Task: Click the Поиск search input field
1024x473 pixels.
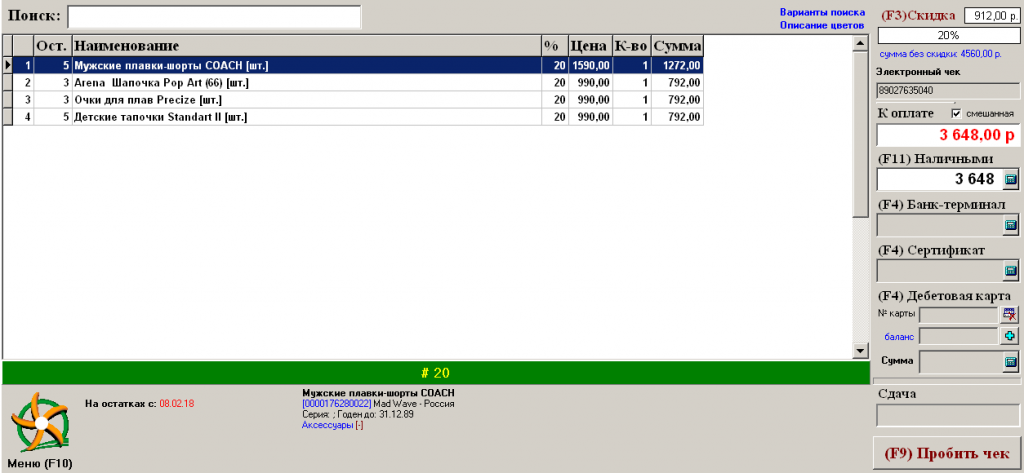Action: 214,17
